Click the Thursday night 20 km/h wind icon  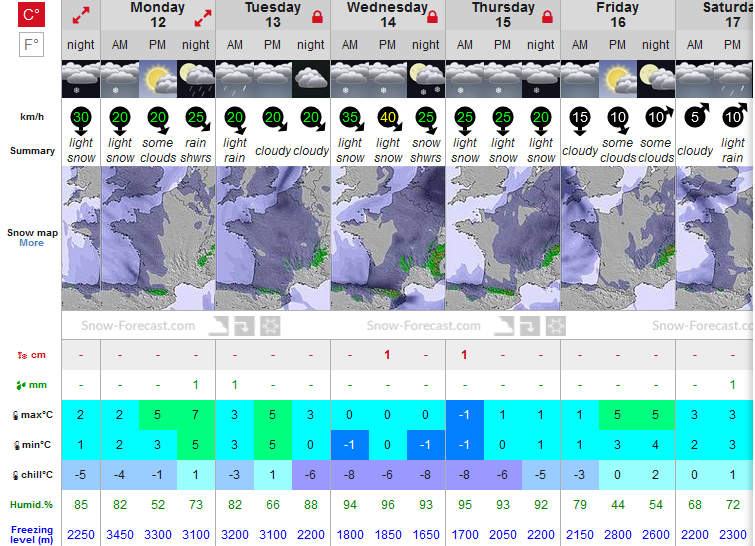tap(541, 120)
